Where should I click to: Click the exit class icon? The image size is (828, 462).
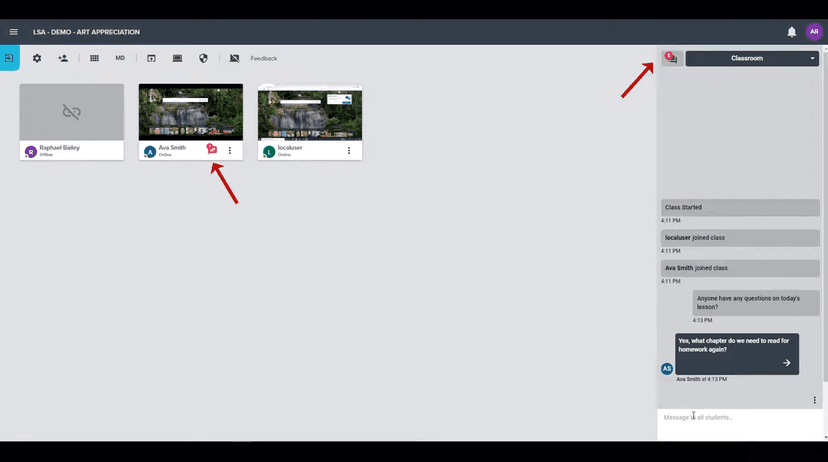9,58
